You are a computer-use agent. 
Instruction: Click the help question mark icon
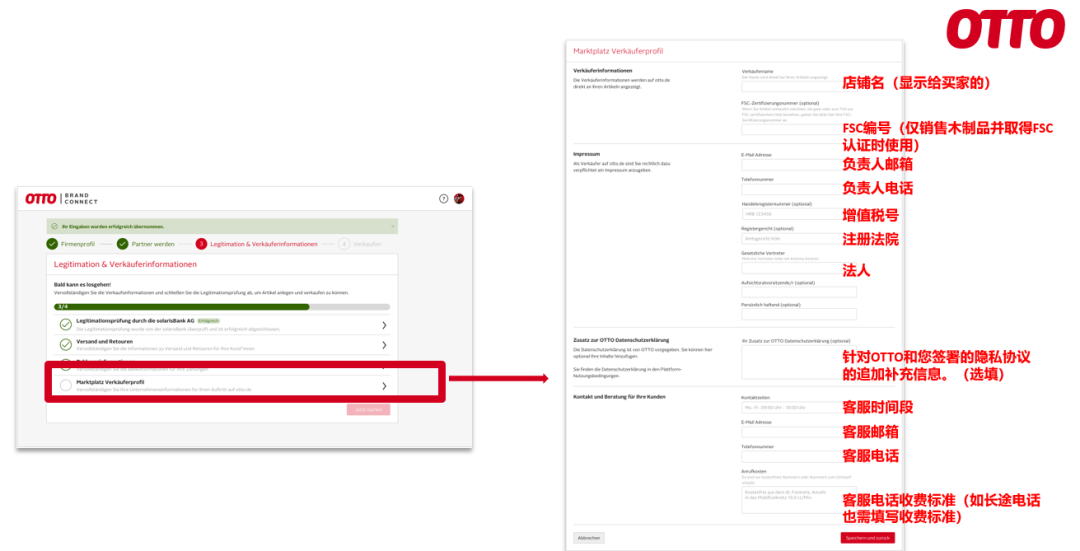444,199
